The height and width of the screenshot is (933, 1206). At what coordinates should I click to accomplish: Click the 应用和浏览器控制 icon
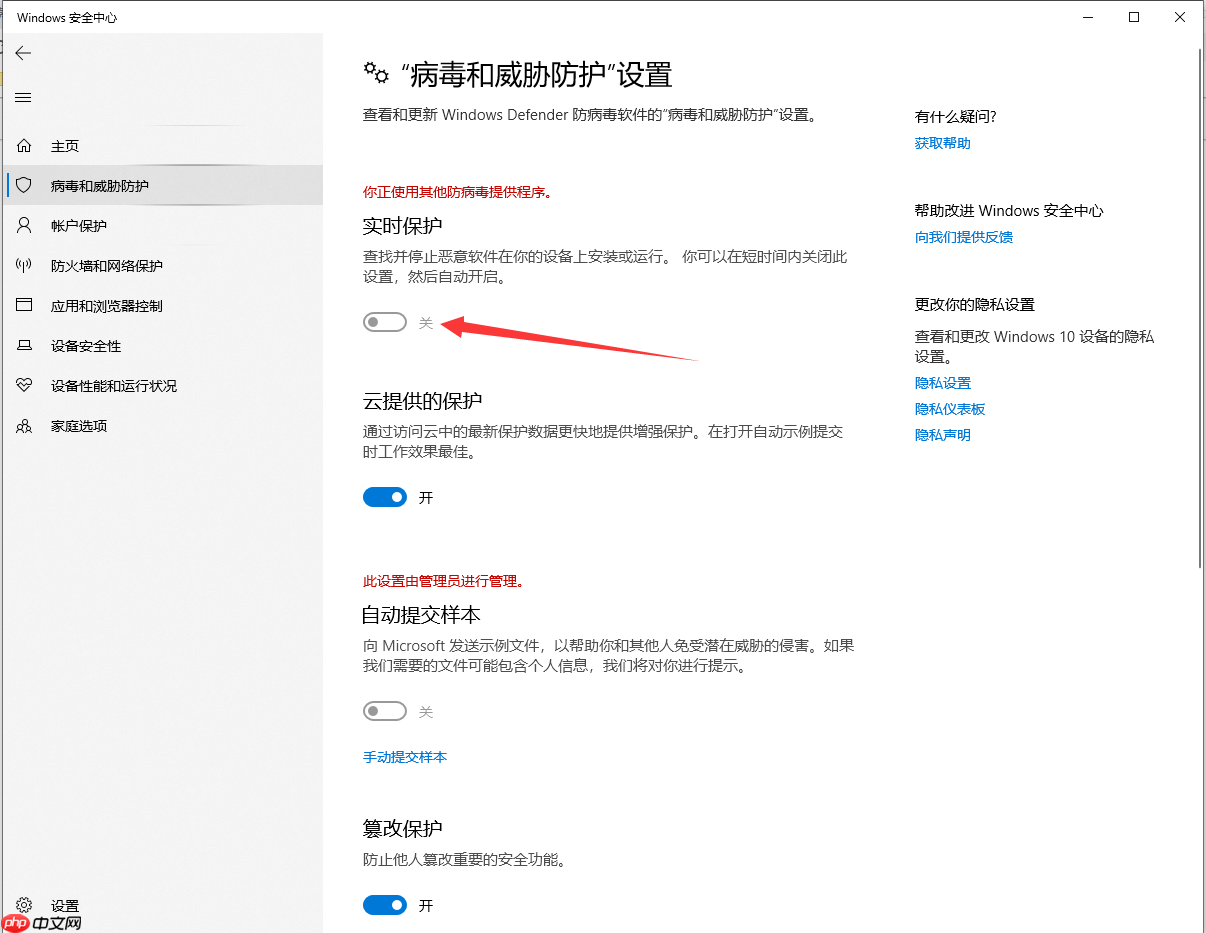click(23, 305)
